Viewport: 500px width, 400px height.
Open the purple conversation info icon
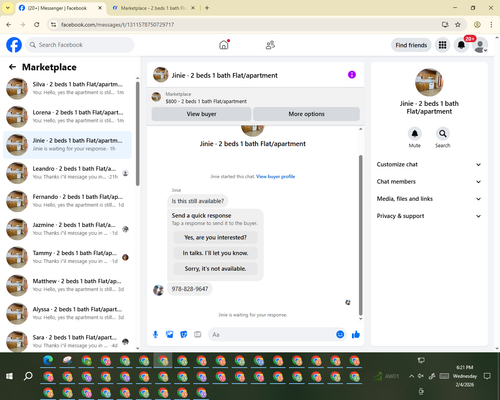[352, 75]
